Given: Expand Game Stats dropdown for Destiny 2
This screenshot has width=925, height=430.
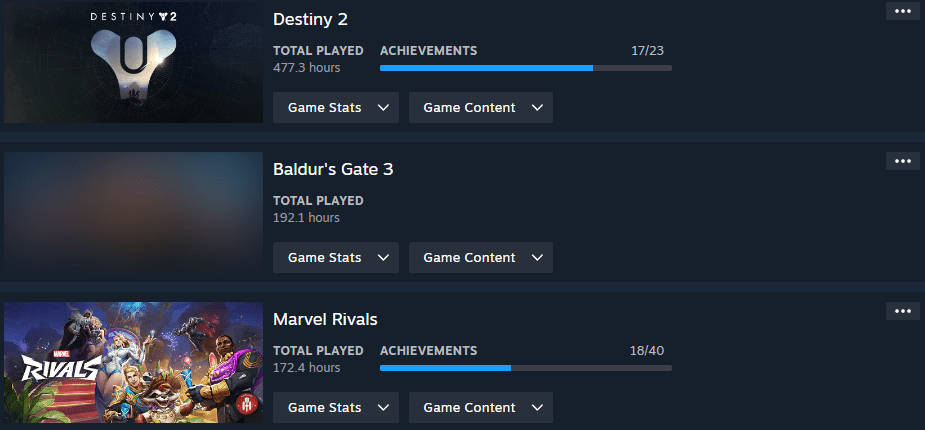Looking at the screenshot, I should (336, 107).
